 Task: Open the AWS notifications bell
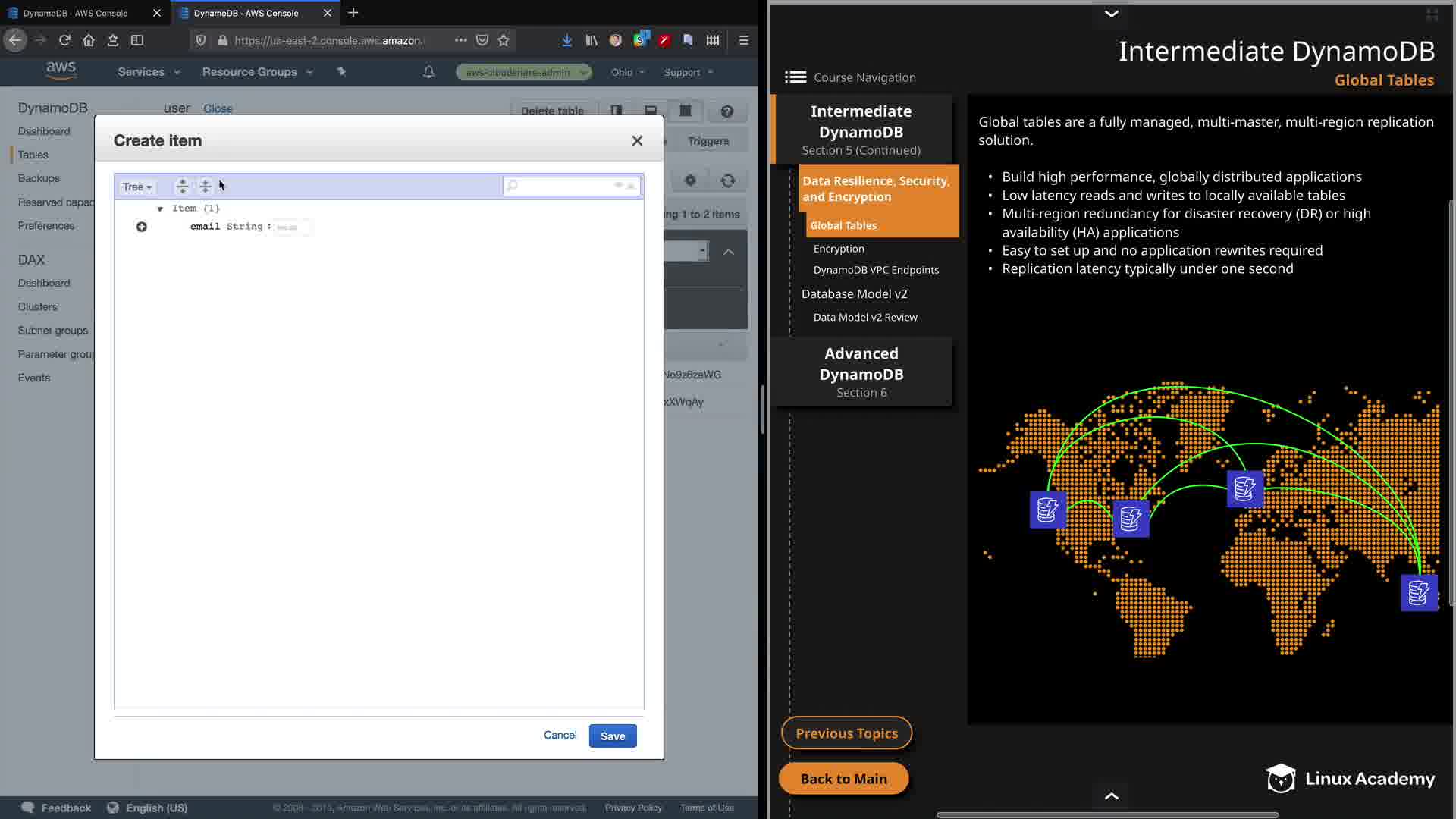pyautogui.click(x=428, y=72)
